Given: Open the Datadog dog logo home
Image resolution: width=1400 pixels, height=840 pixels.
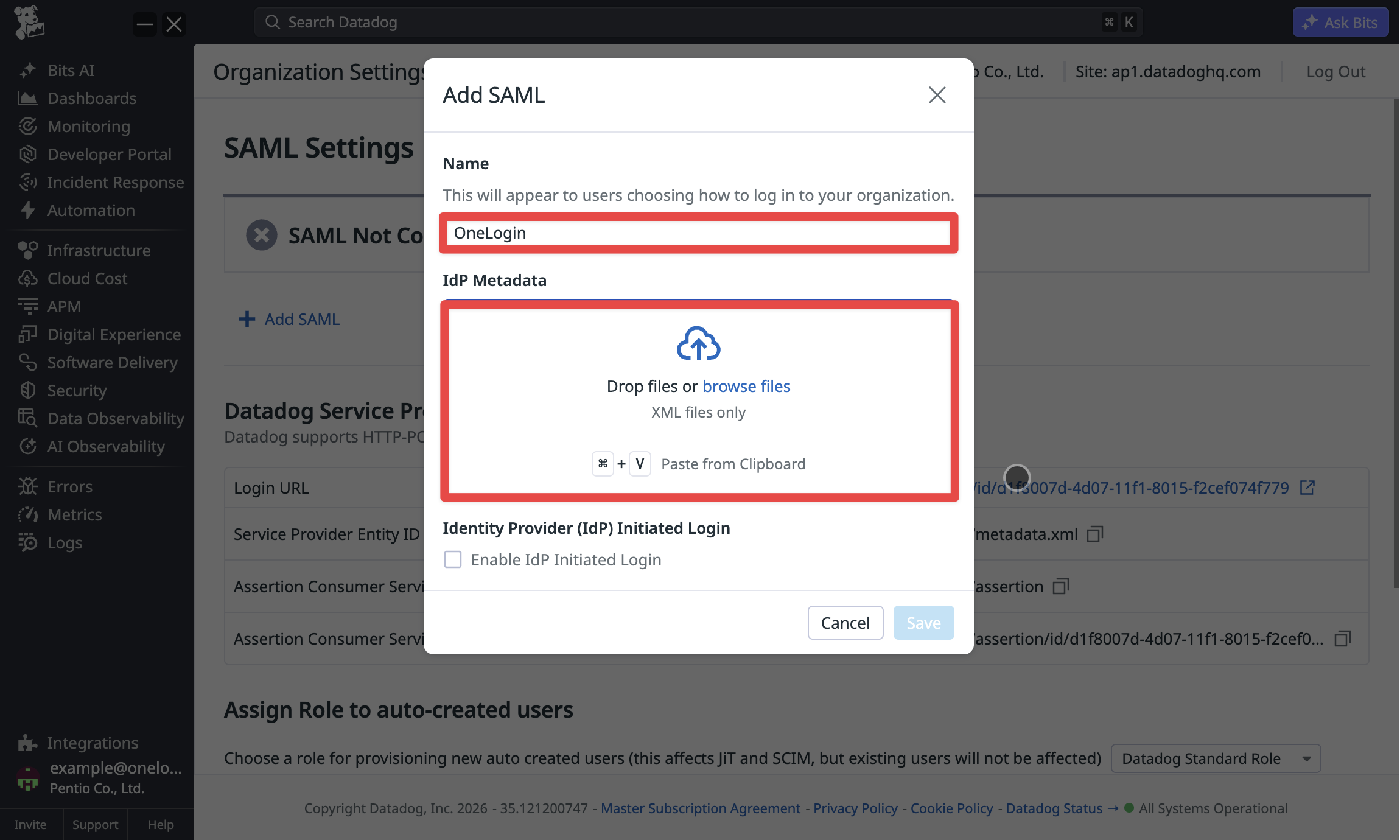Looking at the screenshot, I should (x=29, y=23).
